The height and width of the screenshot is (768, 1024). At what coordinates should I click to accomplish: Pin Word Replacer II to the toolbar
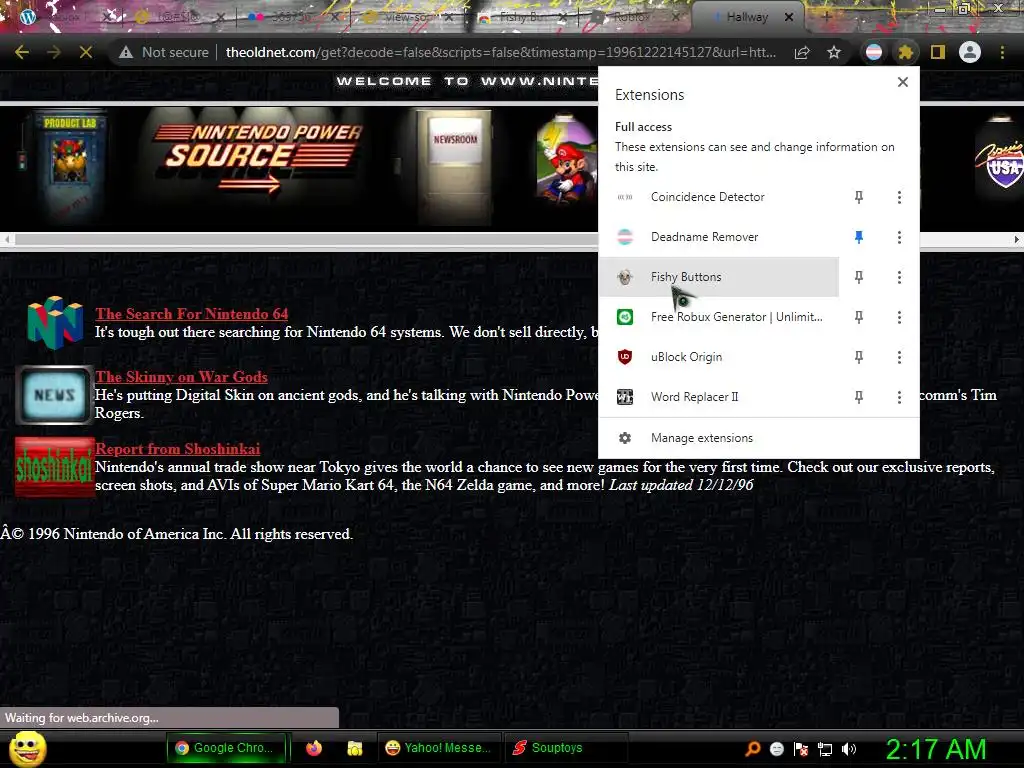[x=859, y=397]
